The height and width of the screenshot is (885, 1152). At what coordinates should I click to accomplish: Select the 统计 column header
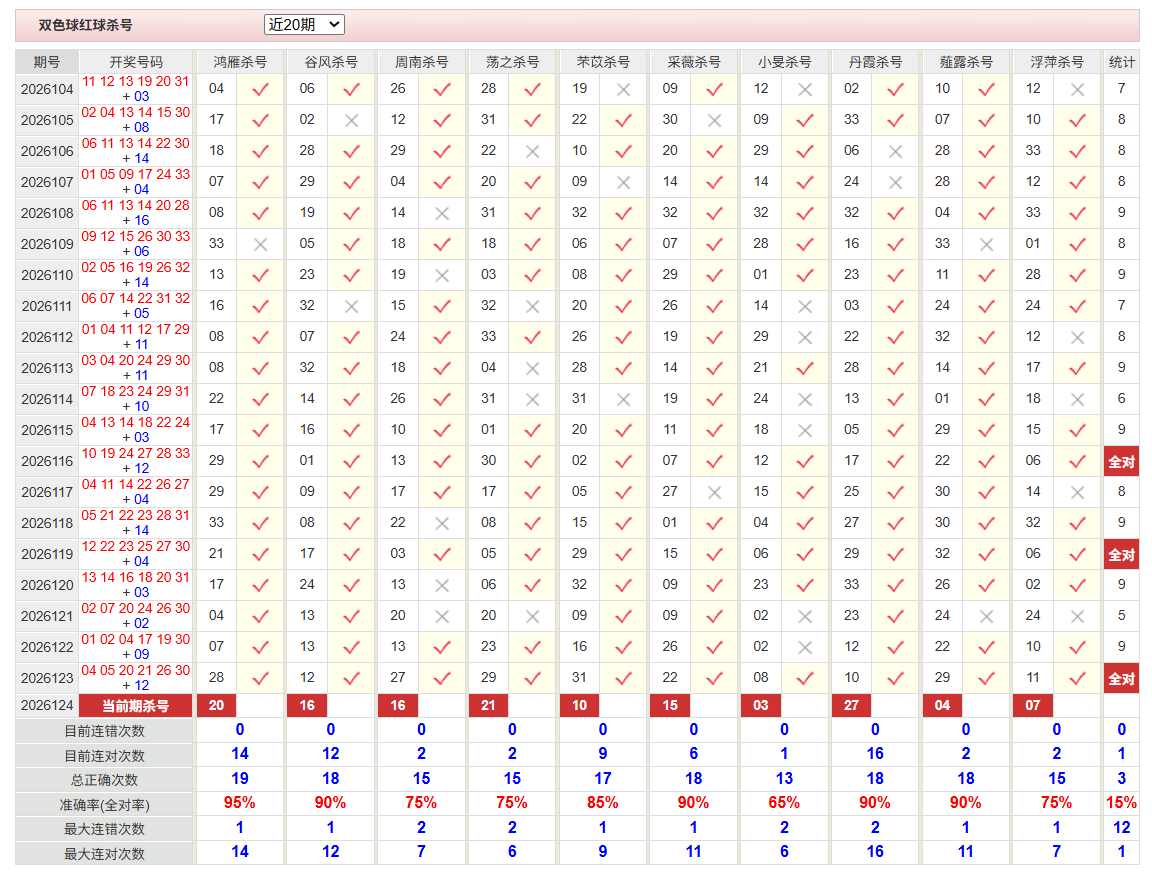1121,62
